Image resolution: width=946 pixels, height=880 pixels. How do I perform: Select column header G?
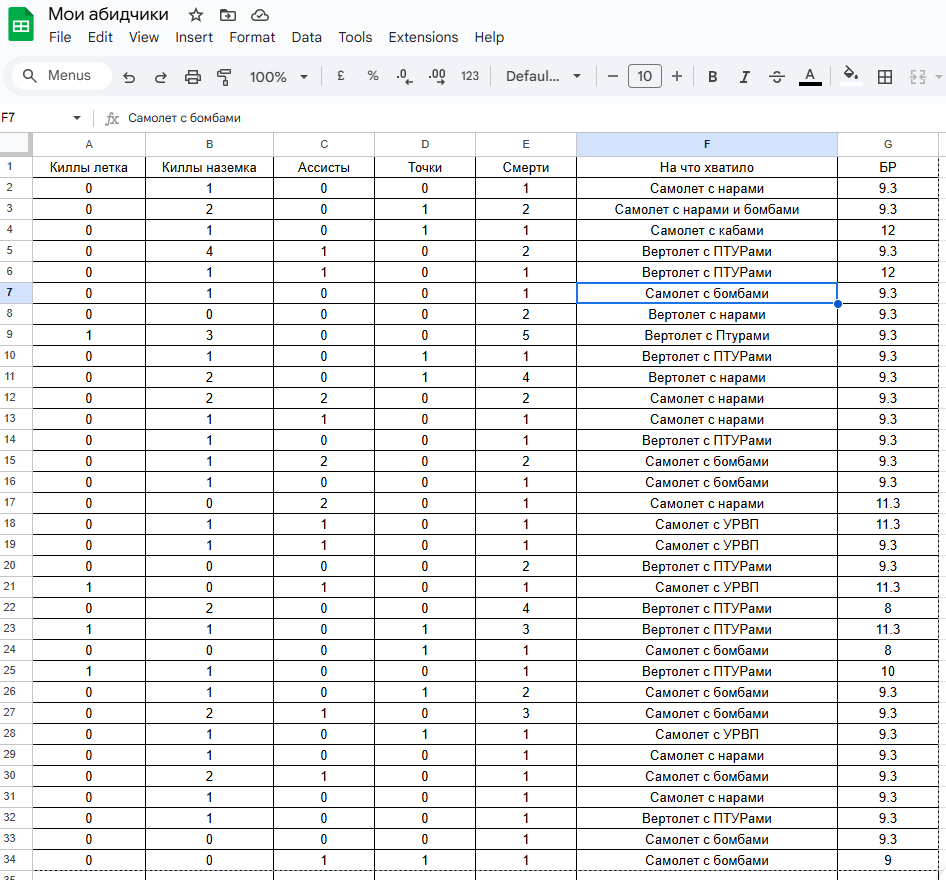888,144
